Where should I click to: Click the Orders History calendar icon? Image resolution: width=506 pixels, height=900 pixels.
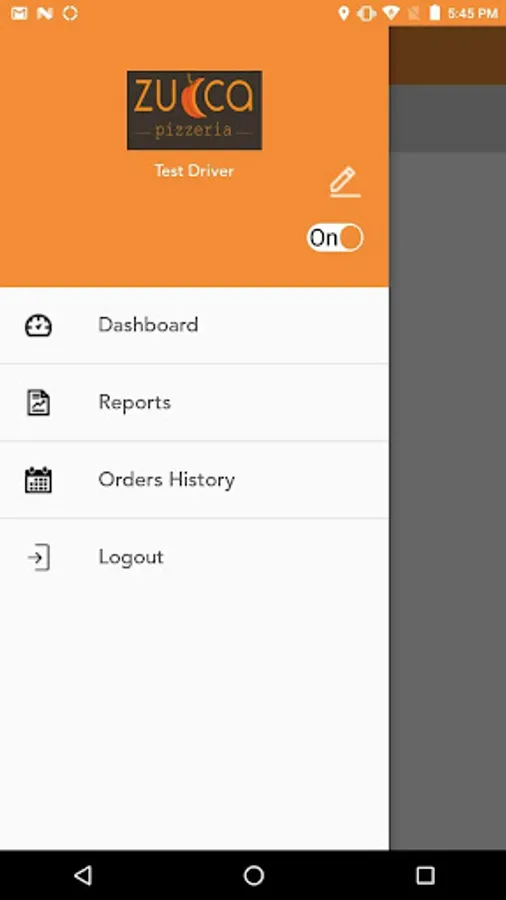(38, 480)
